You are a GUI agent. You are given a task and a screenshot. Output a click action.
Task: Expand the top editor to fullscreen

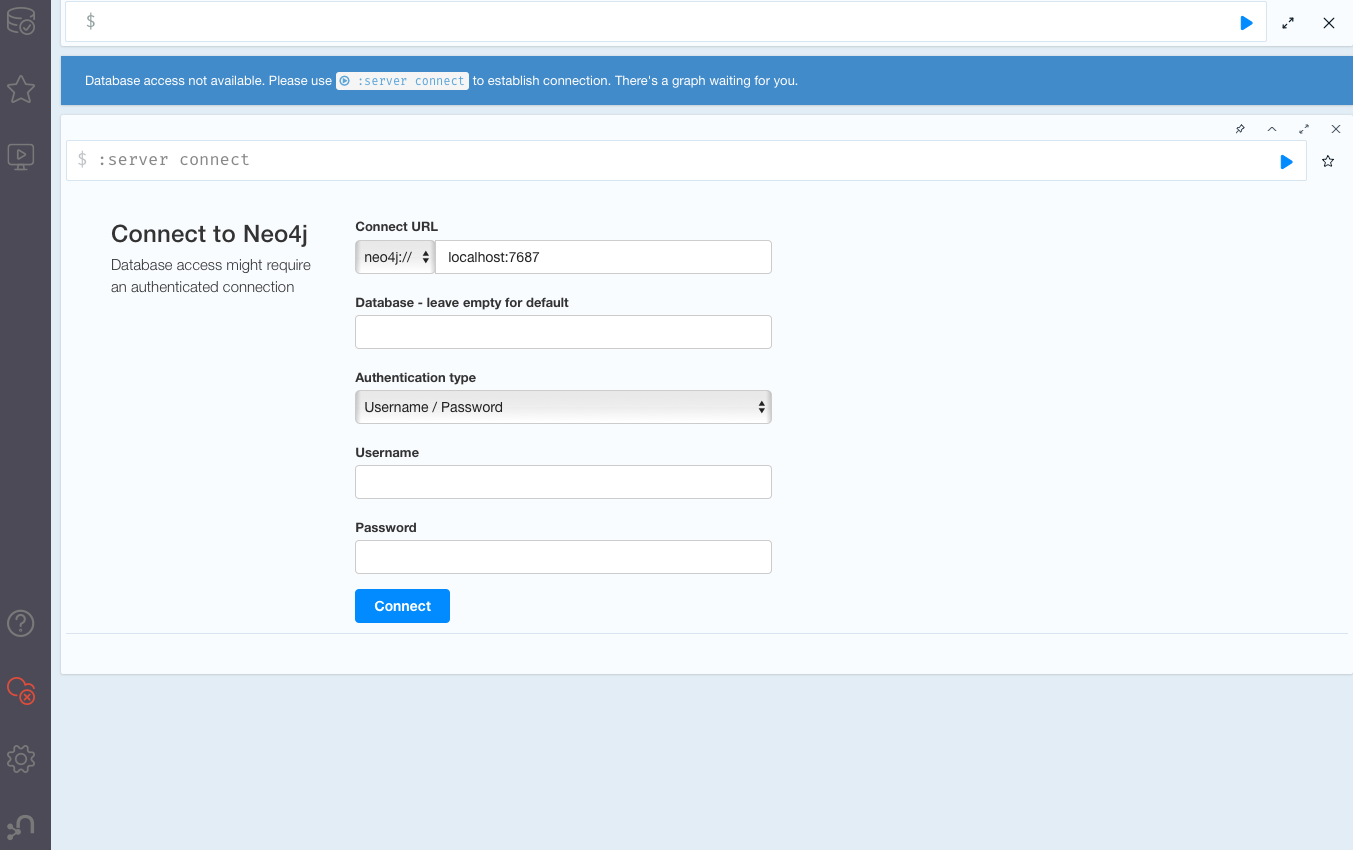point(1288,22)
